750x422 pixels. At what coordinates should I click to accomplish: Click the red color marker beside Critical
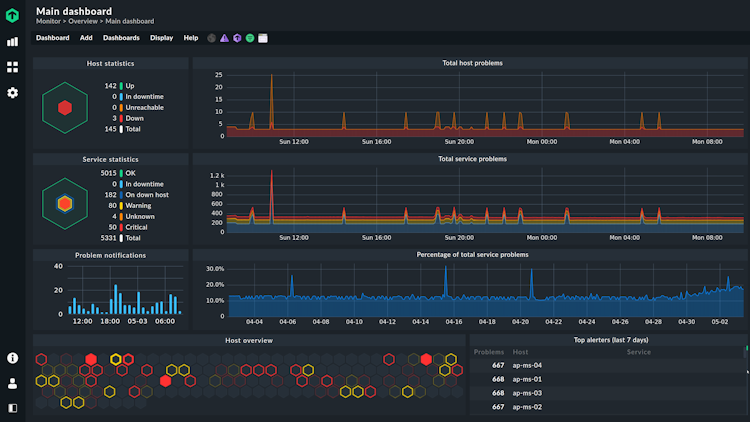pos(121,227)
